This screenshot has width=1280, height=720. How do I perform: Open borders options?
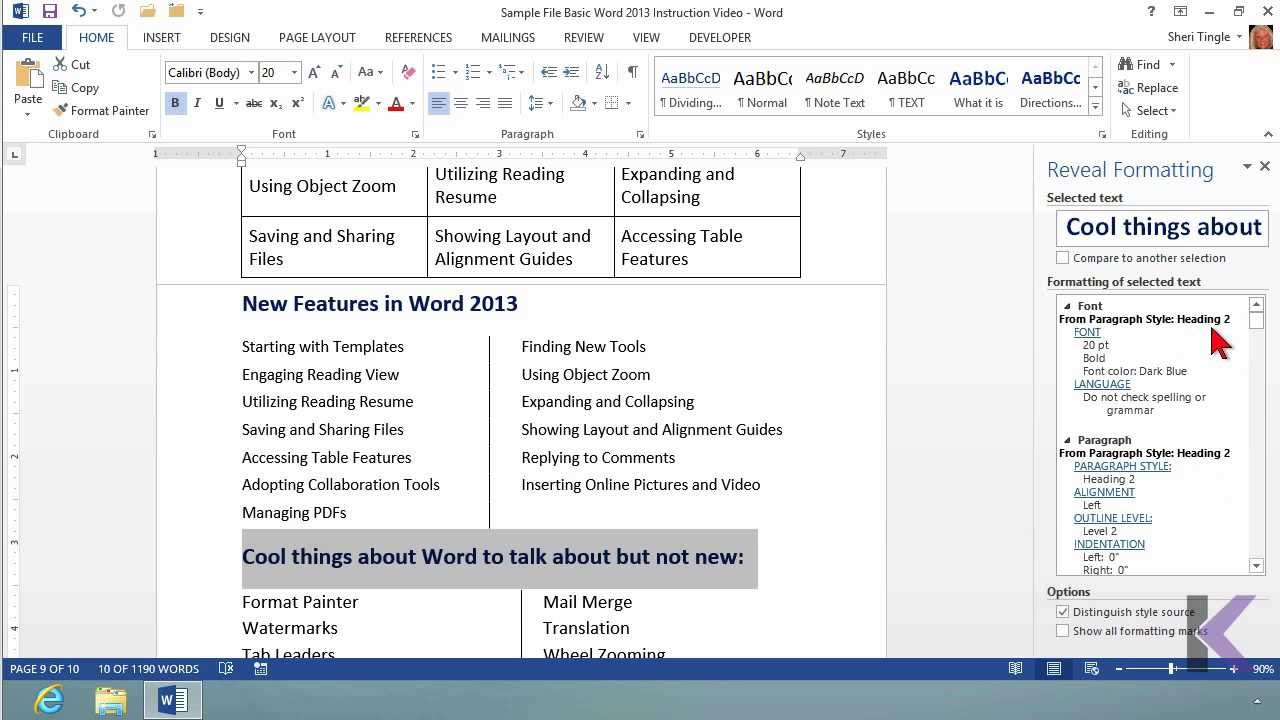613,103
